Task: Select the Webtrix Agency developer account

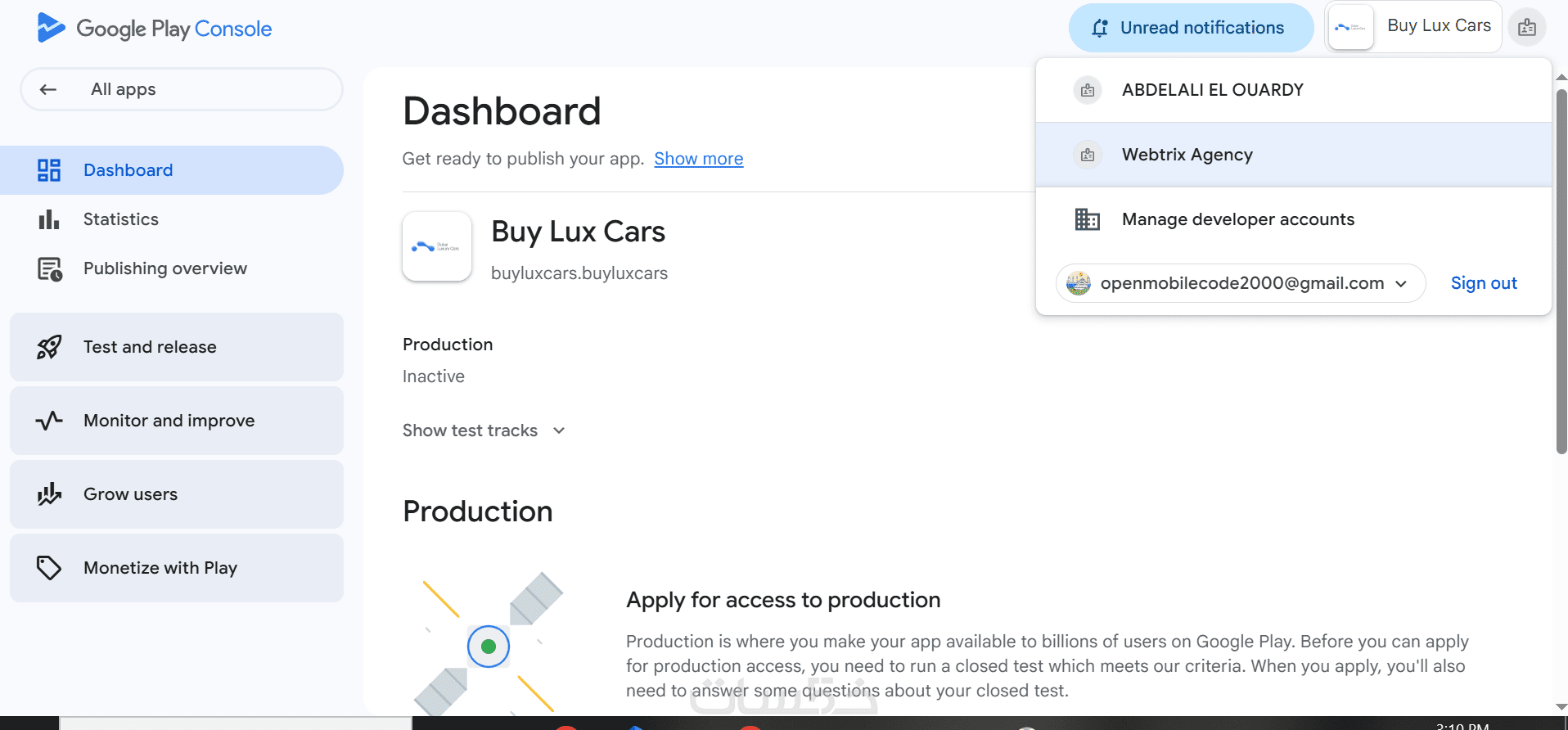Action: [1294, 155]
